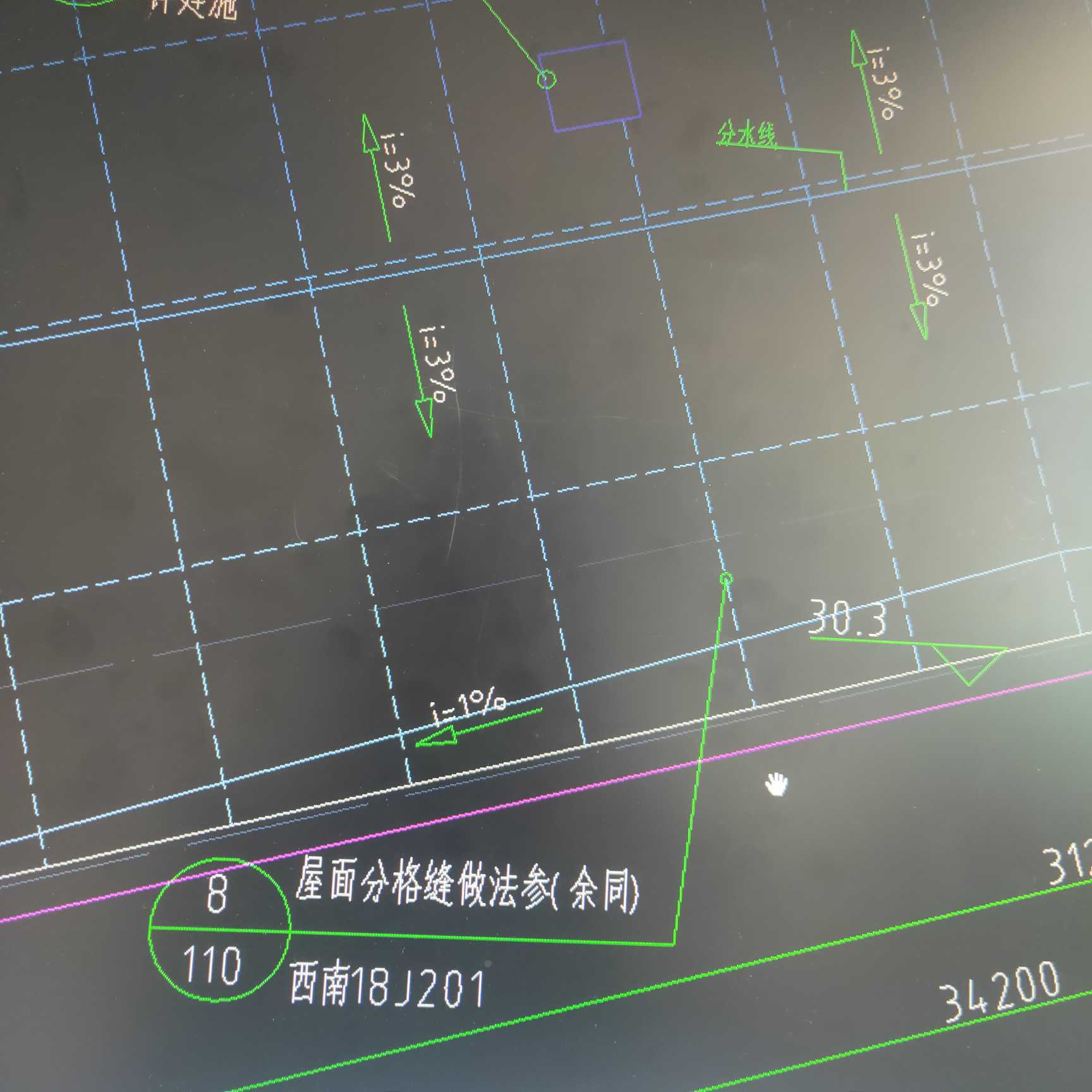This screenshot has width=1092, height=1092.
Task: Select the 分水线 label text
Action: pyautogui.click(x=747, y=135)
